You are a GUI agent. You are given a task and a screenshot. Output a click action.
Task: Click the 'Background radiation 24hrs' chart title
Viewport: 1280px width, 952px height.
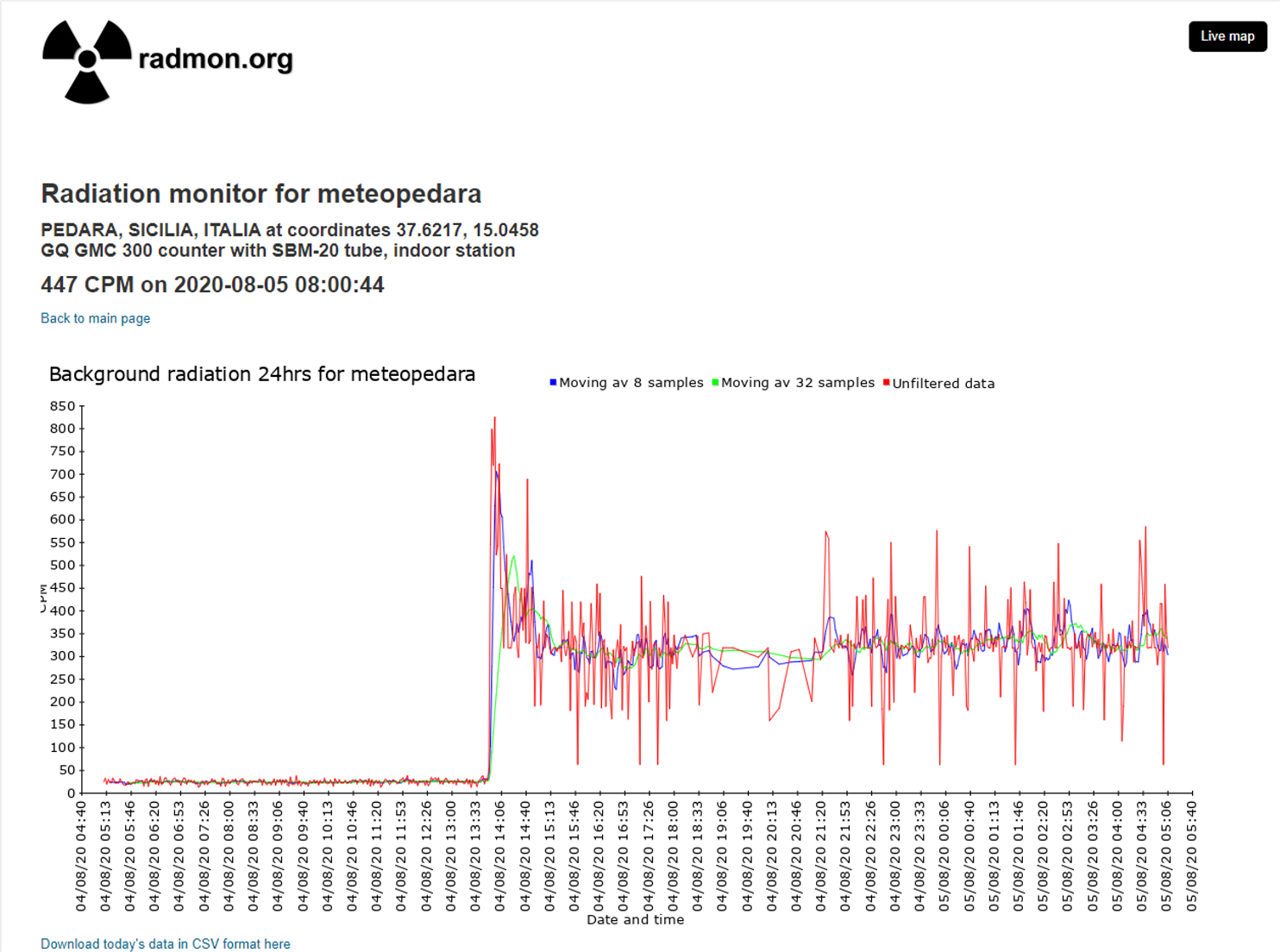(x=262, y=374)
